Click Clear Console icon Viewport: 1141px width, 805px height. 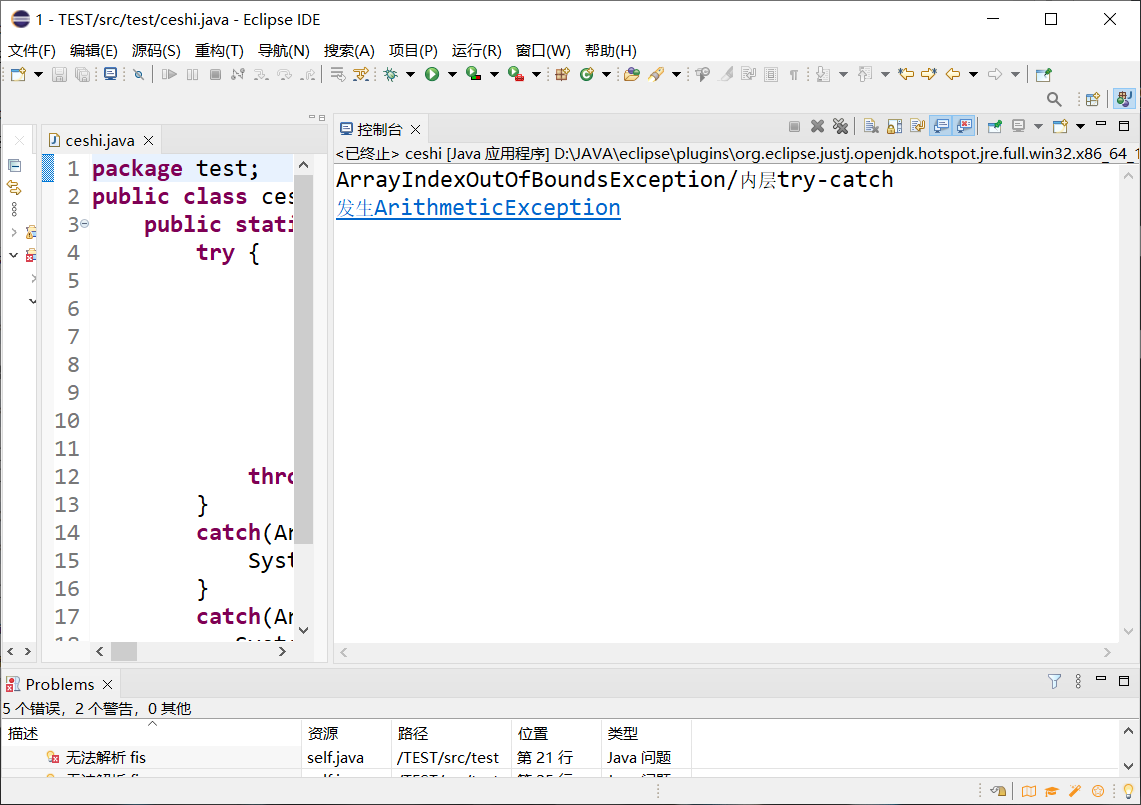click(871, 127)
